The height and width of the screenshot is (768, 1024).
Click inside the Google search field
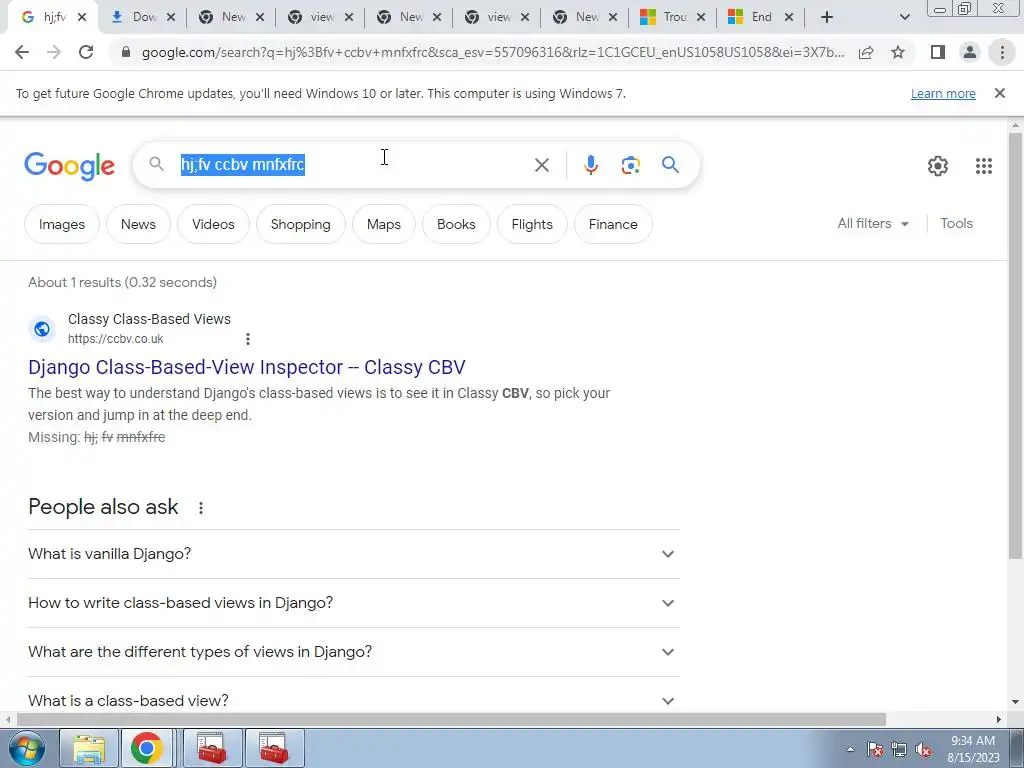point(353,165)
